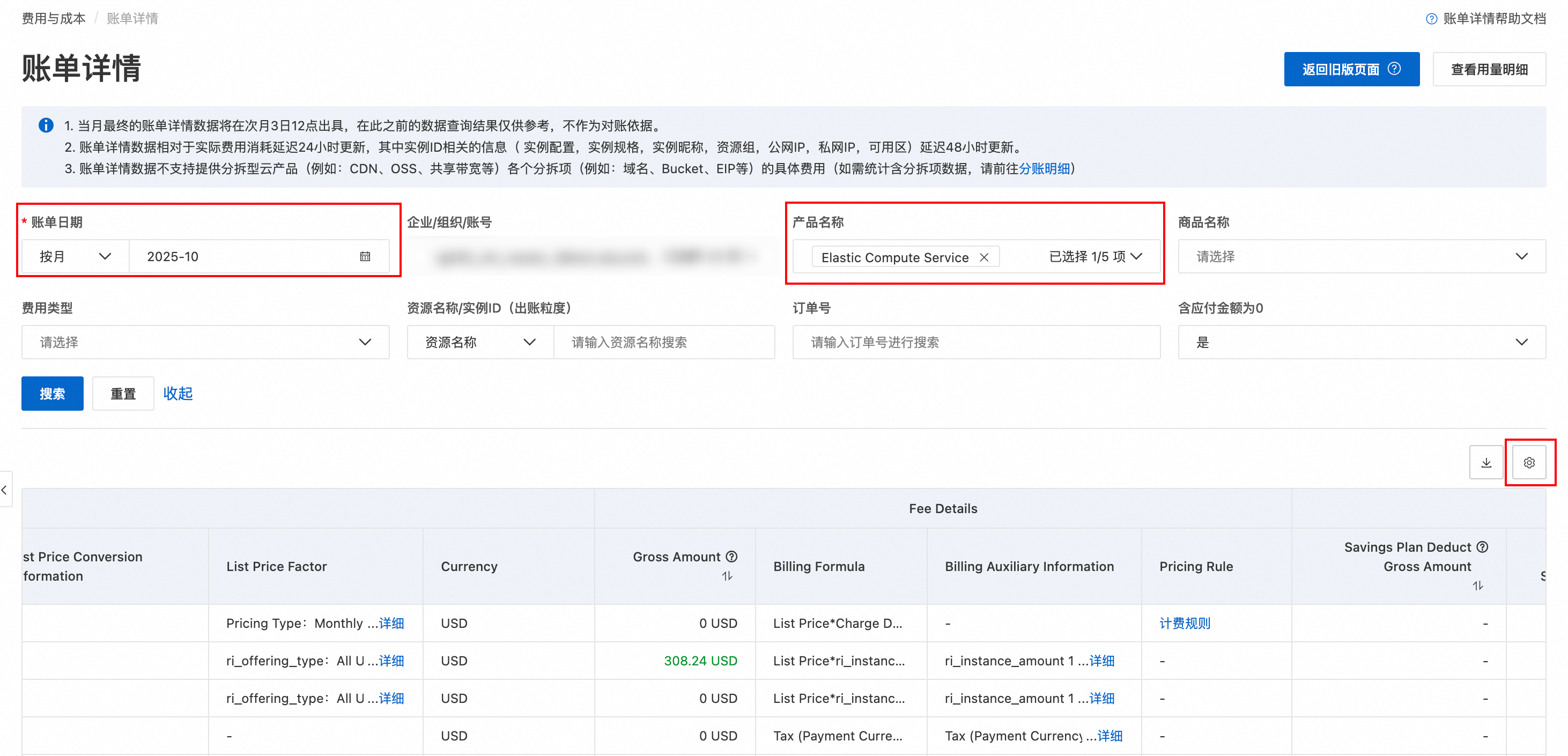Click the download bill export icon
This screenshot has width=1568, height=756.
(1486, 463)
